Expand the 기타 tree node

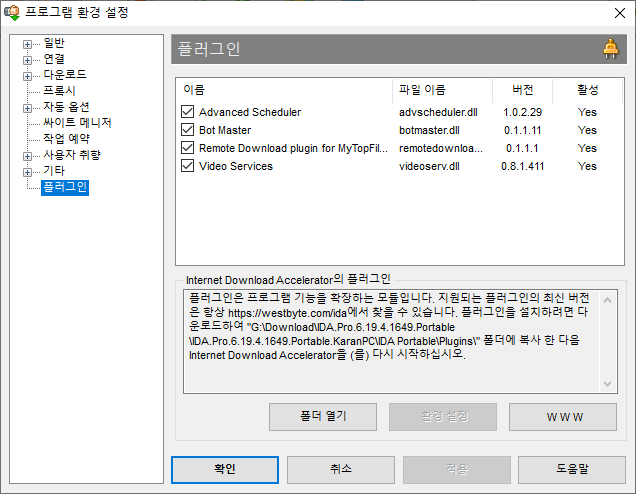(x=27, y=172)
